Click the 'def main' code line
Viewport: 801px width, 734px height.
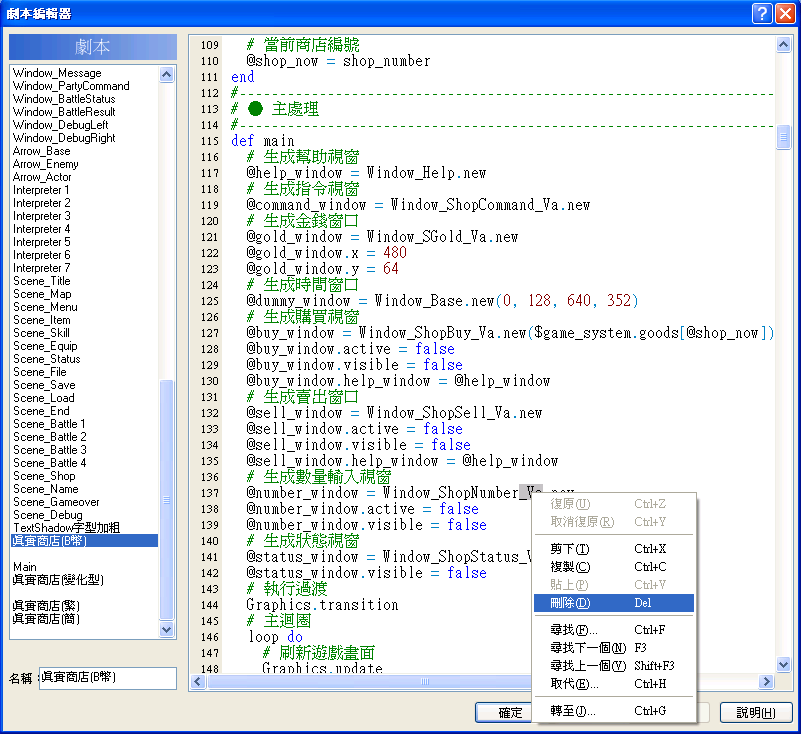click(263, 141)
